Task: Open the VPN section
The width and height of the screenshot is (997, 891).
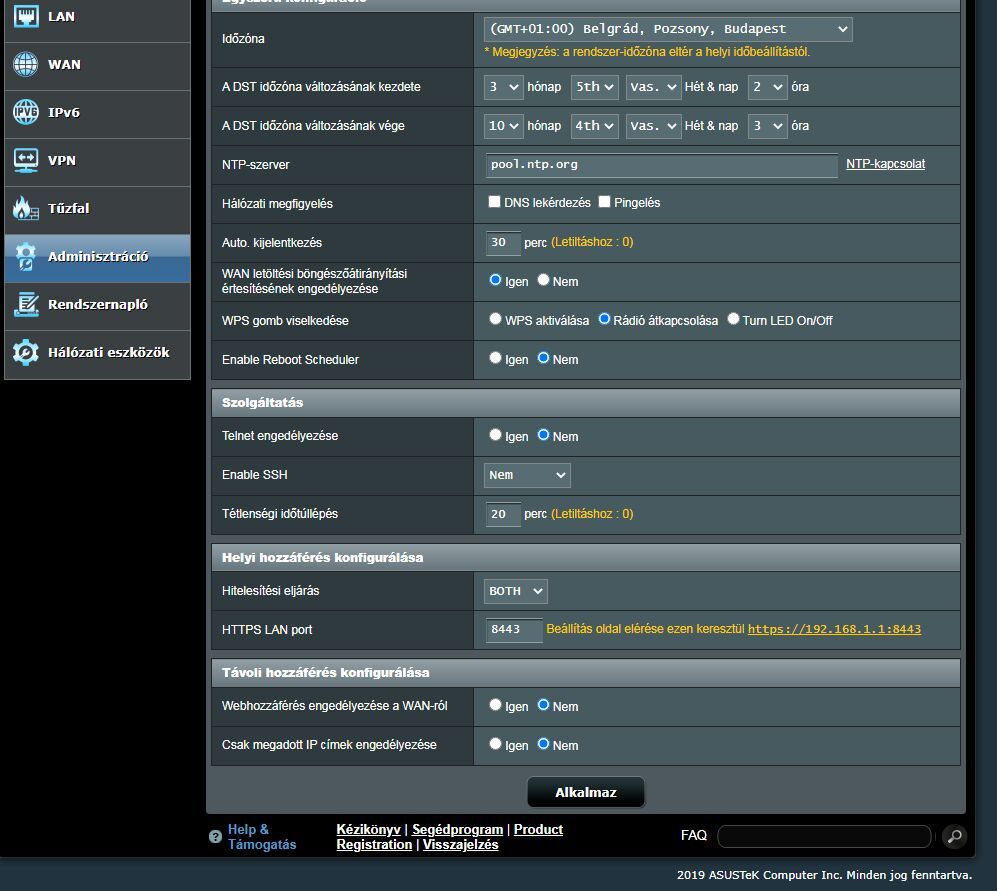Action: (x=97, y=162)
